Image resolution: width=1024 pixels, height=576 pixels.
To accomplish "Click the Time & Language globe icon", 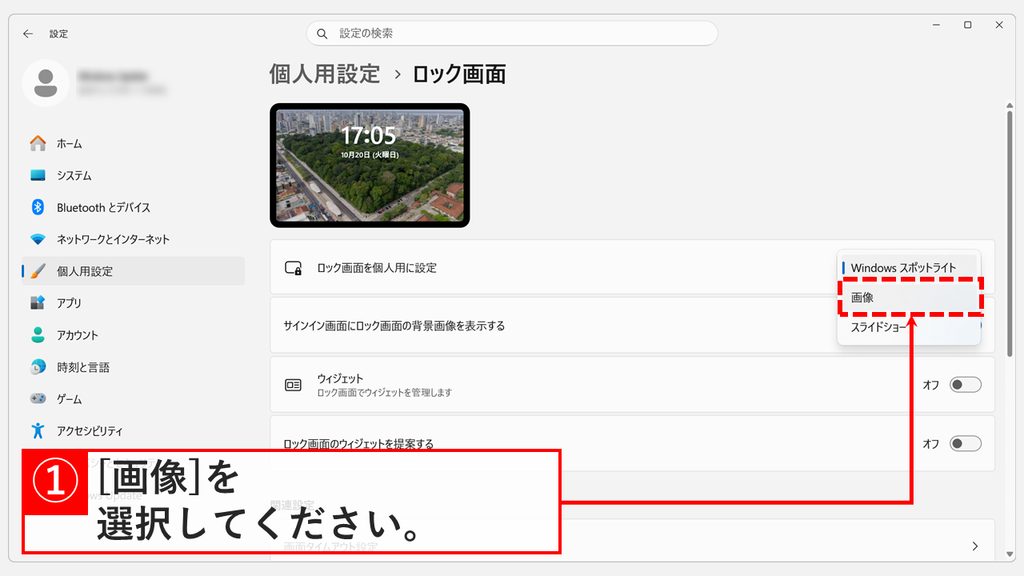I will coord(38,367).
